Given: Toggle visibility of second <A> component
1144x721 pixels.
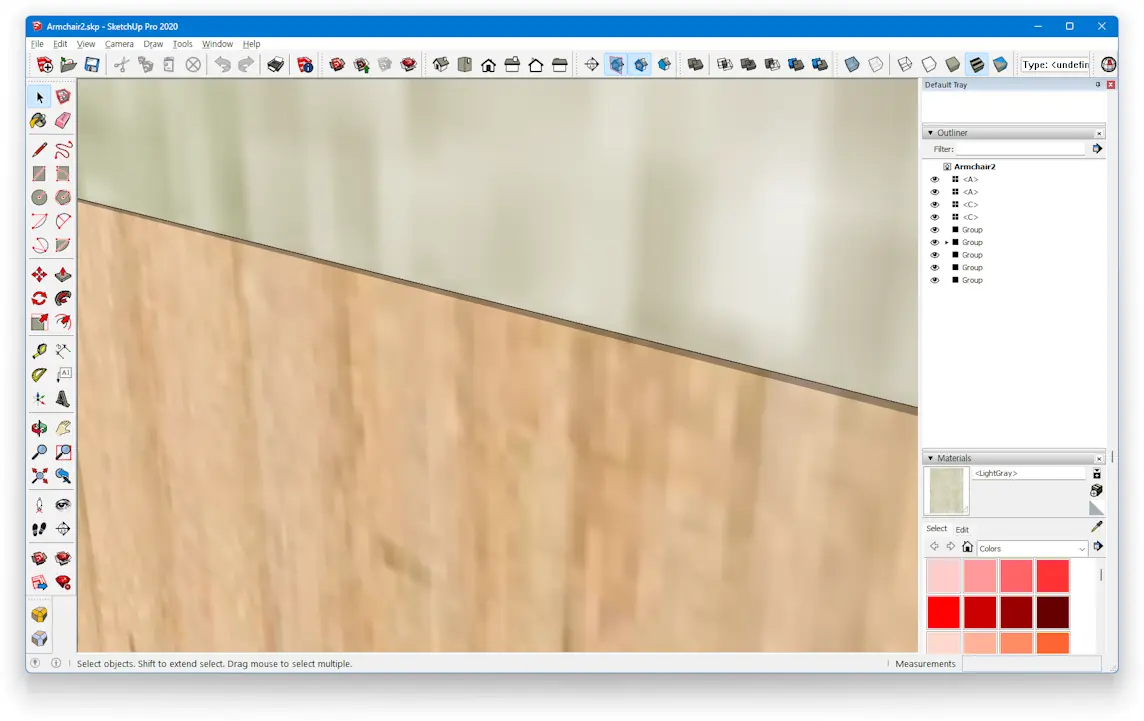Looking at the screenshot, I should pyautogui.click(x=935, y=192).
